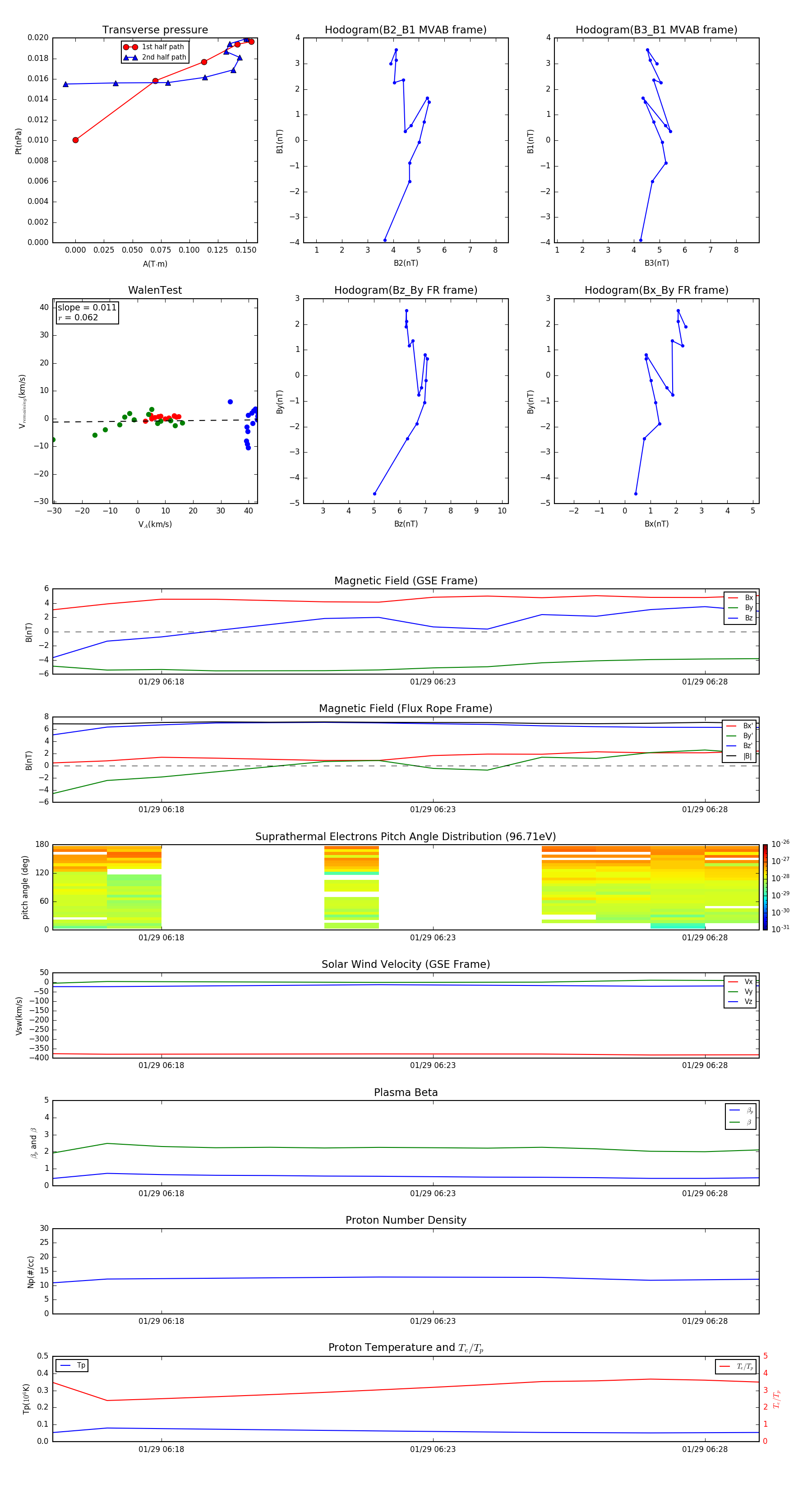Click the 'Proton Temperature and Te/Tp' title

click(406, 1348)
